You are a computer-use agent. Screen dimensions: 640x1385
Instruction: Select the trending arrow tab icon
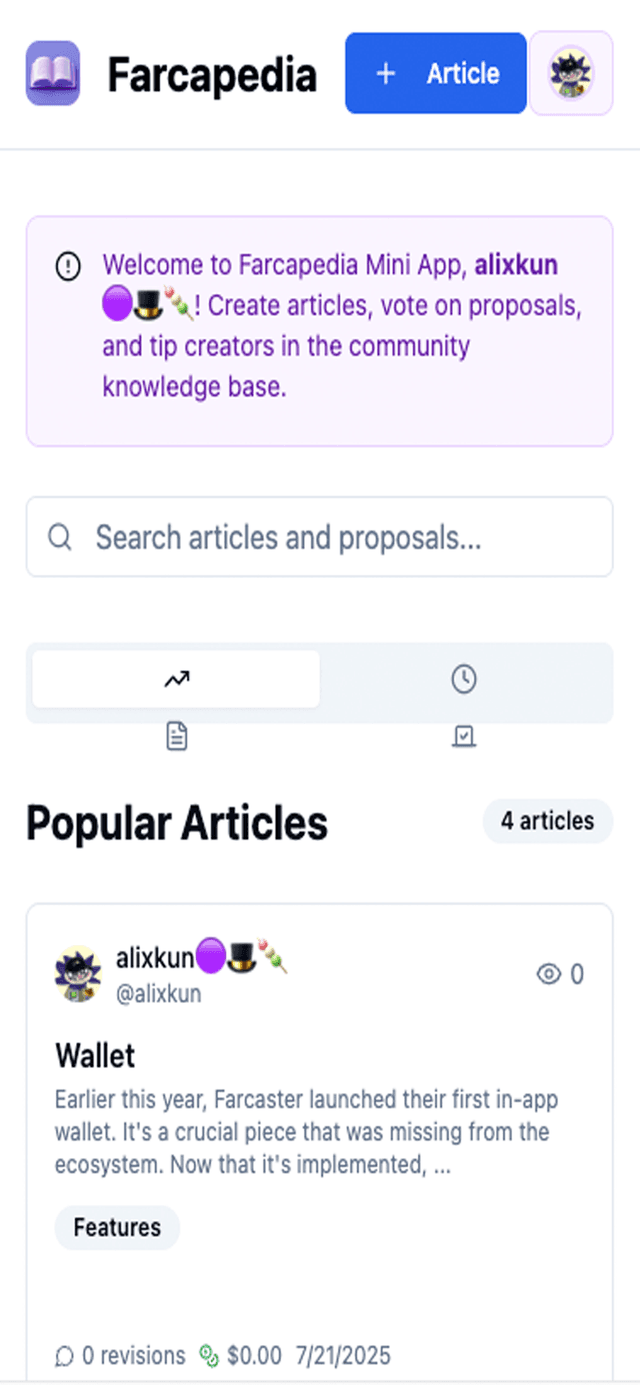tap(176, 678)
